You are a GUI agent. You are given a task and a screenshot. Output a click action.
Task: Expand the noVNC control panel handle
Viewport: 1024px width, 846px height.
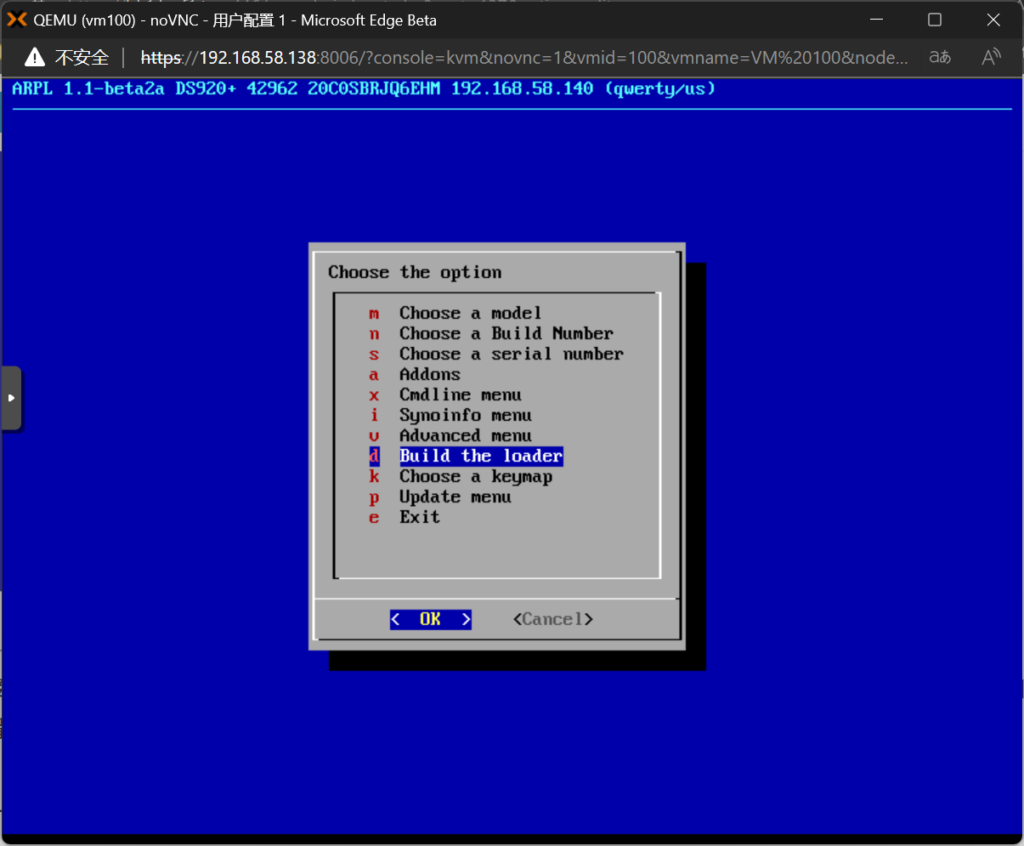pos(11,398)
